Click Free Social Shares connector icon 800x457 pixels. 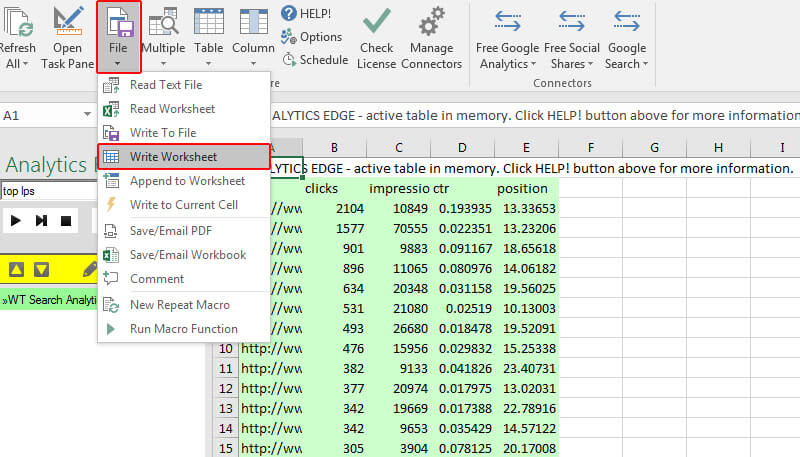571,21
